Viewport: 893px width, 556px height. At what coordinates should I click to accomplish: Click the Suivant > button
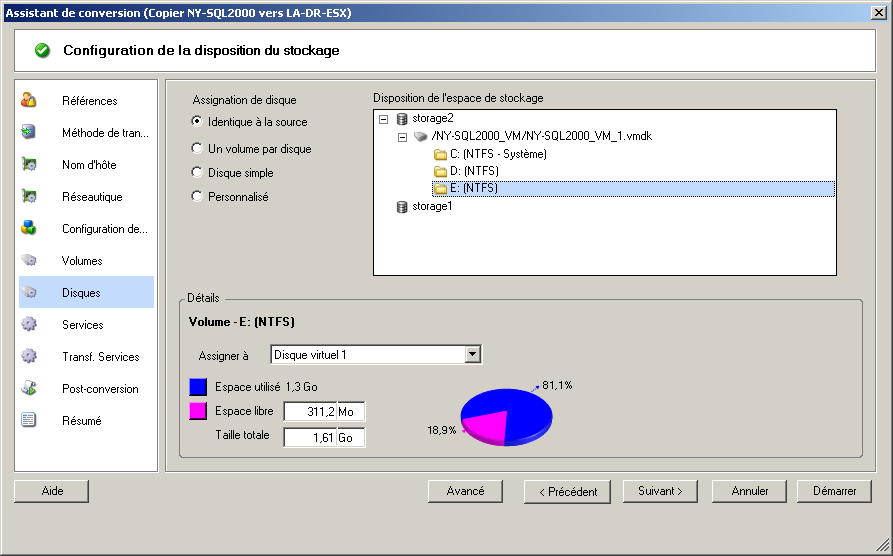660,491
